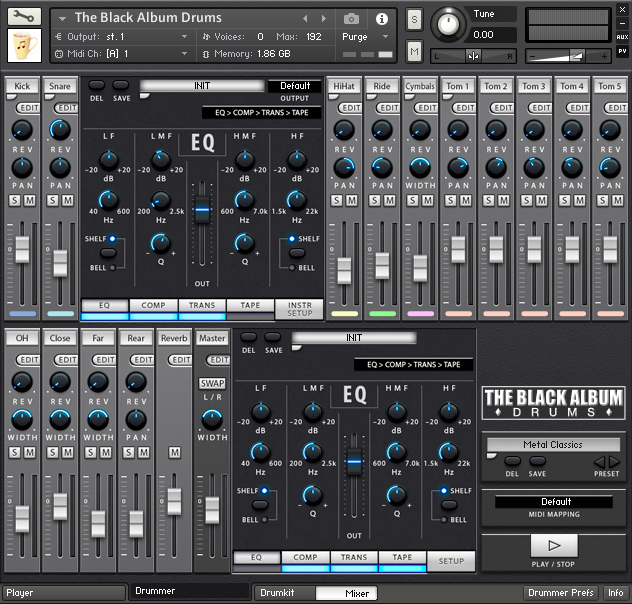Click the upper EQ LMF Q knob

(160, 243)
